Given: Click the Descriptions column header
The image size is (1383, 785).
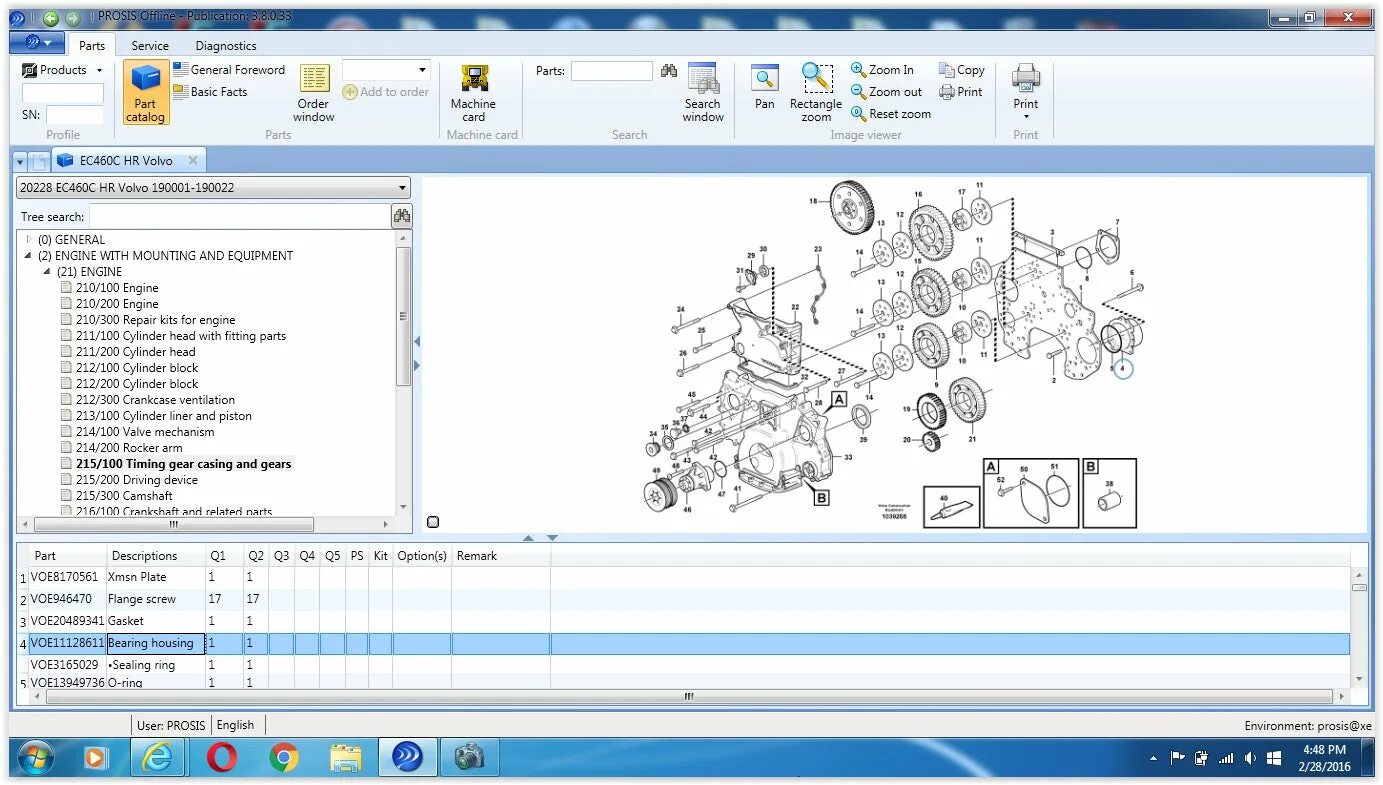Looking at the screenshot, I should tap(154, 556).
